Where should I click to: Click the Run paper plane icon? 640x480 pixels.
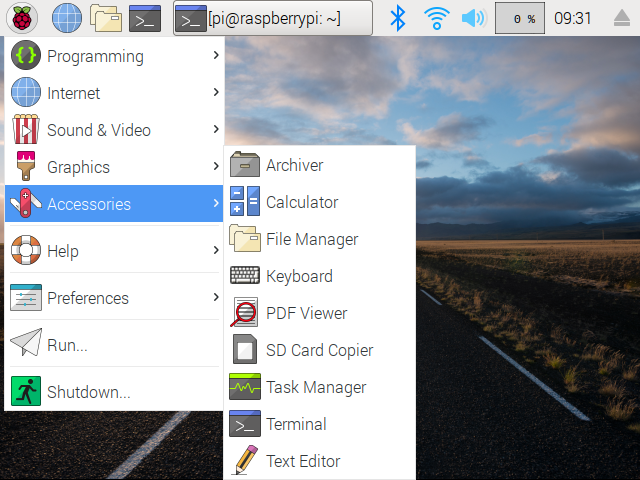coord(26,342)
